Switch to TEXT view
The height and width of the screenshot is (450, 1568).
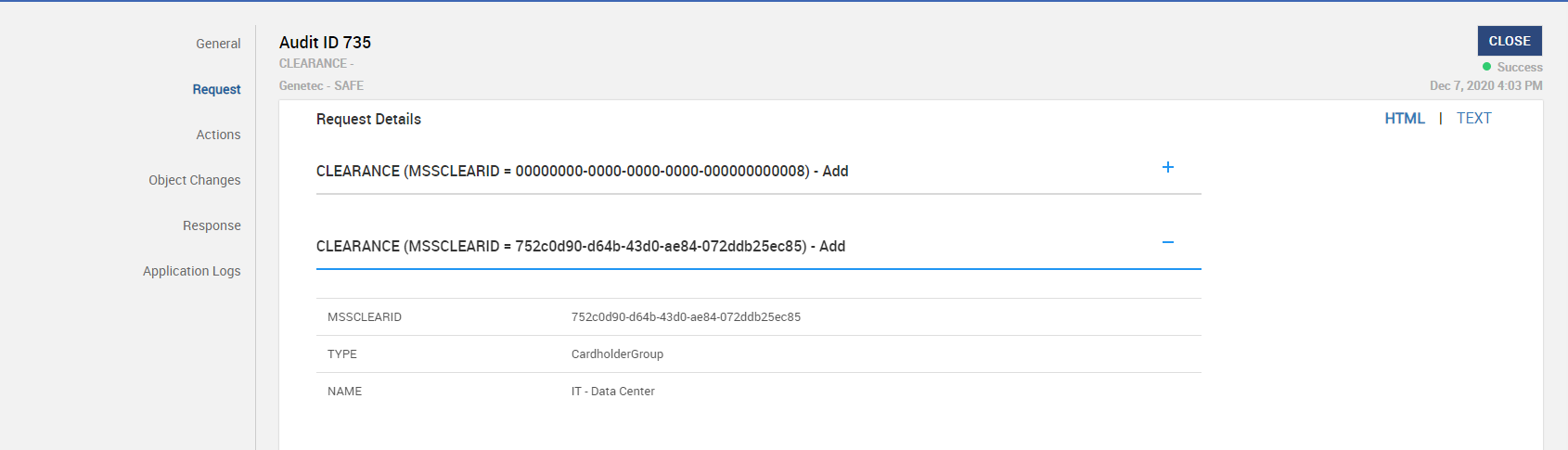click(x=1473, y=118)
